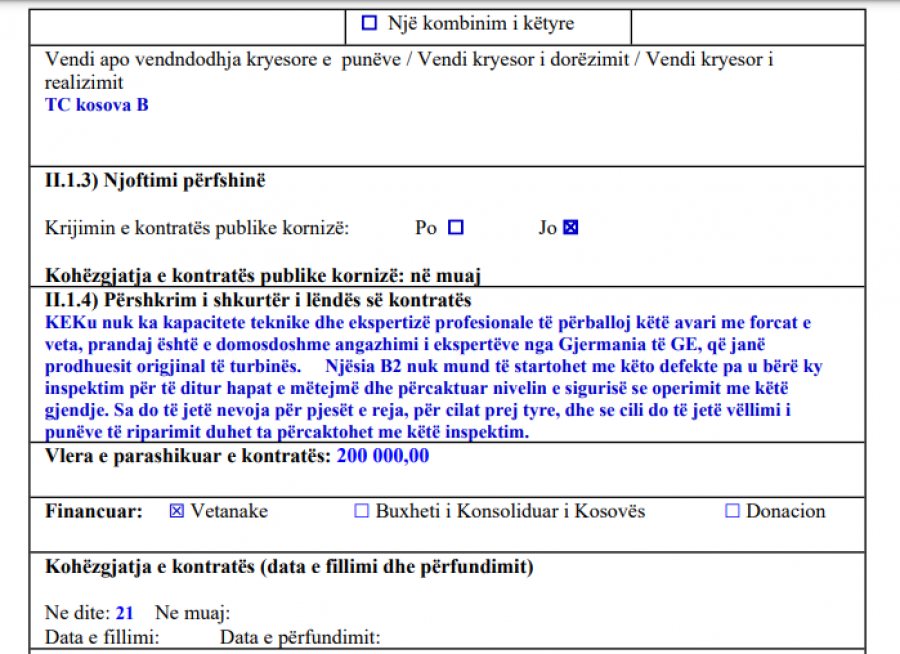Screen dimensions: 900x654
Task: Click 'Kohëzgjatja e kontratës (data e fillimi dhe përfundimit)' heading
Action: click(289, 567)
